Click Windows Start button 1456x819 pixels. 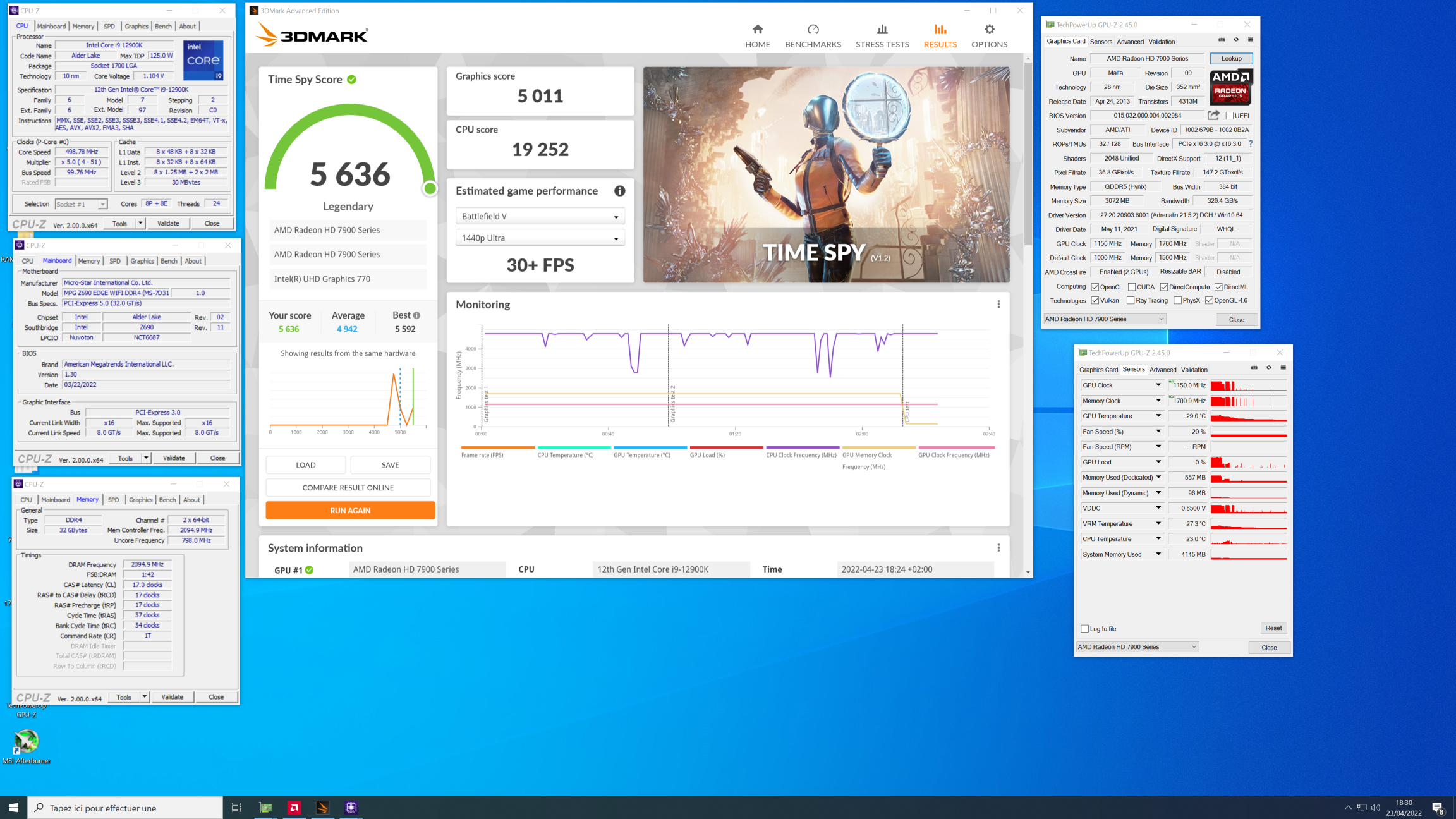click(x=13, y=808)
